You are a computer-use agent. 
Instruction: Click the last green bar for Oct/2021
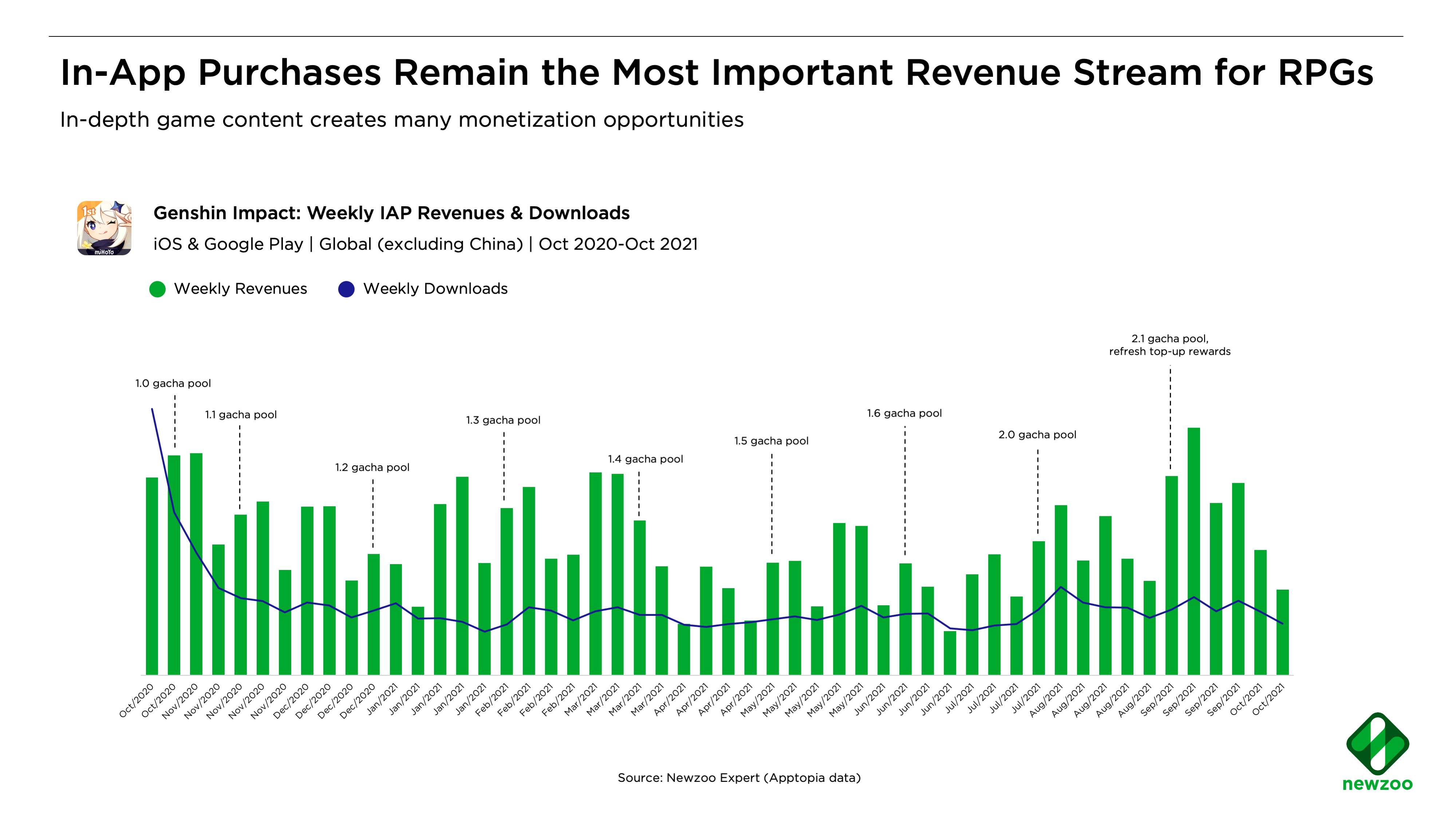[1282, 633]
